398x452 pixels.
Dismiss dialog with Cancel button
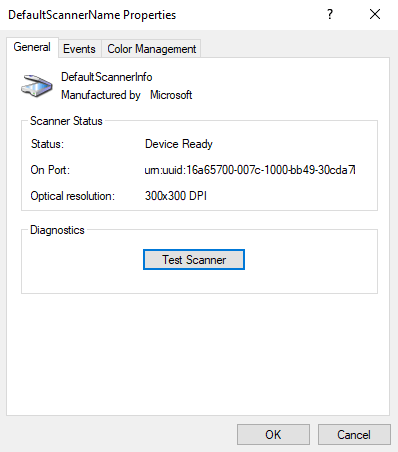click(x=354, y=434)
